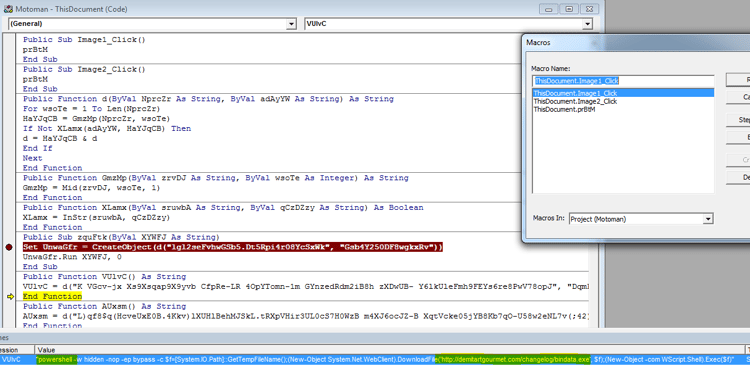Click the Public Sub Image2_Click() line
The image size is (750, 366).
(x=84, y=69)
